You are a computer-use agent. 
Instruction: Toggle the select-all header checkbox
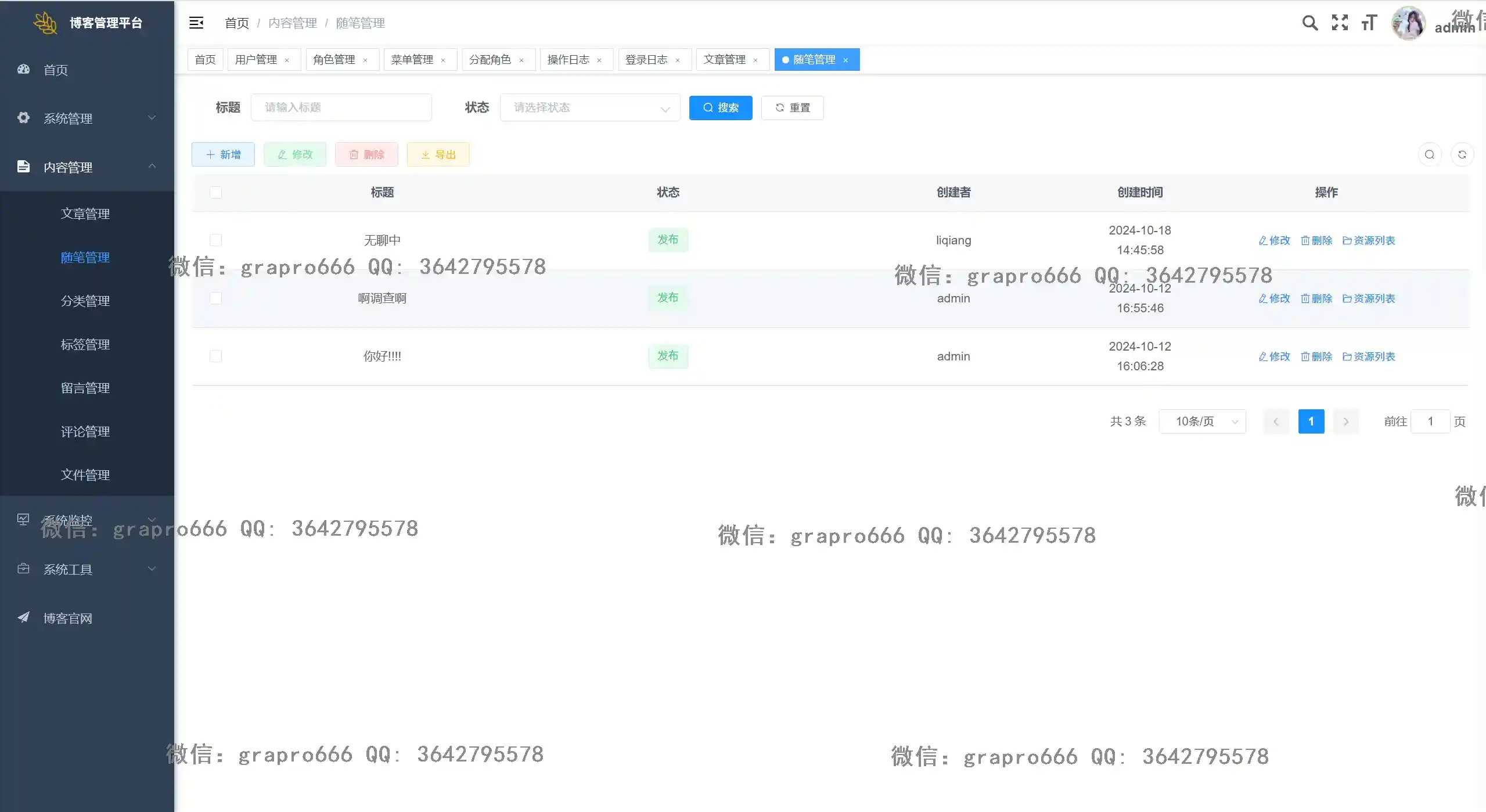[x=215, y=192]
